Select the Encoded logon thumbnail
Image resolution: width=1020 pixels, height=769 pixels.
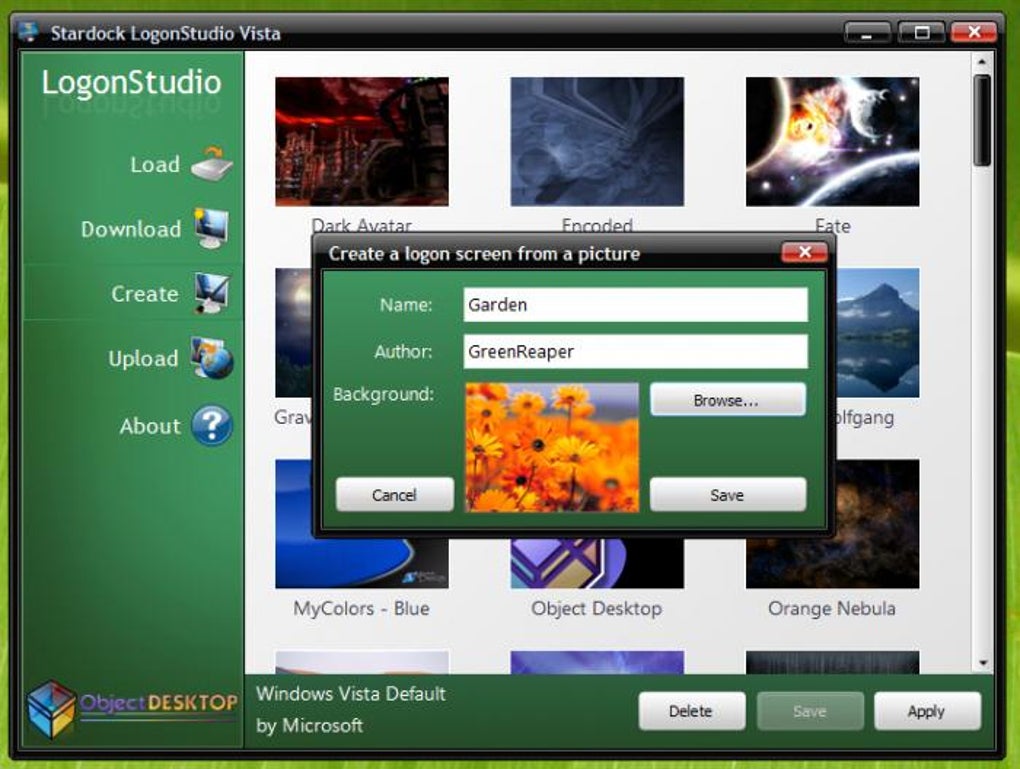tap(597, 141)
